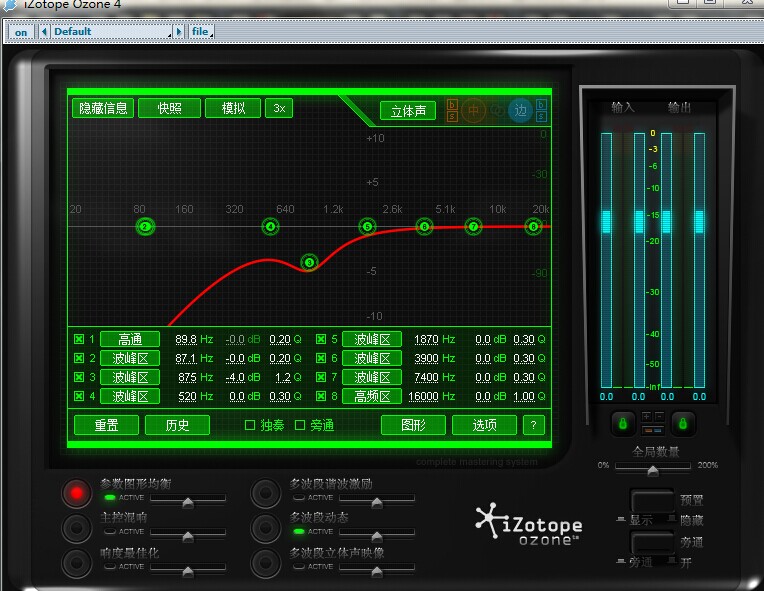Flip the 预置 显示/隐藏 presets switch
The image size is (764, 591).
652,500
